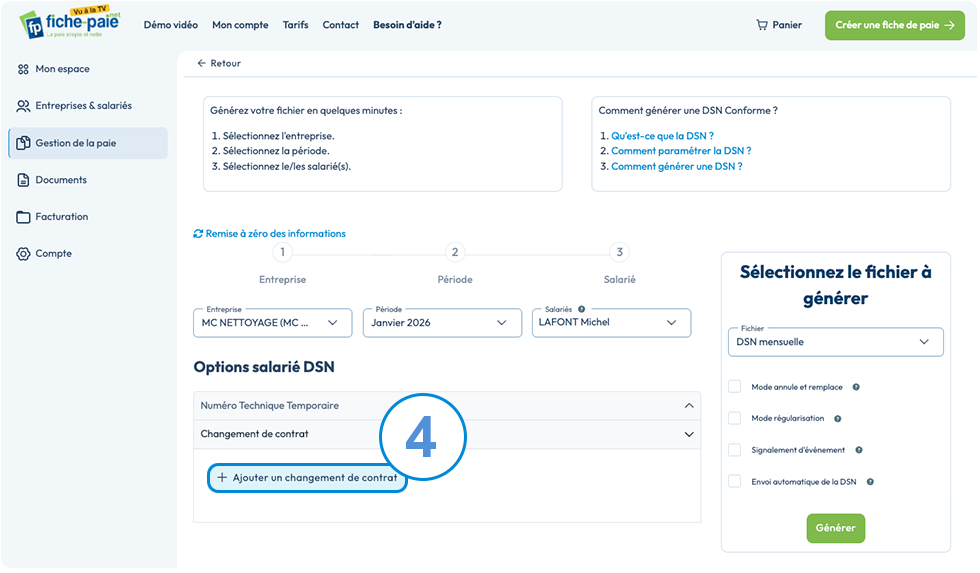Open Comment paramétrer la DSN ? link
The width and height of the screenshot is (980, 573).
coord(681,151)
